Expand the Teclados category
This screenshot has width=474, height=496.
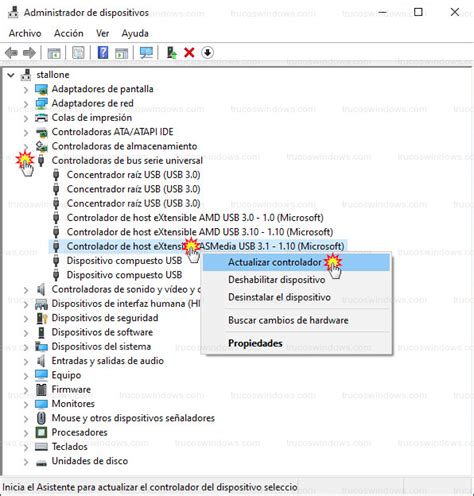pyautogui.click(x=26, y=447)
